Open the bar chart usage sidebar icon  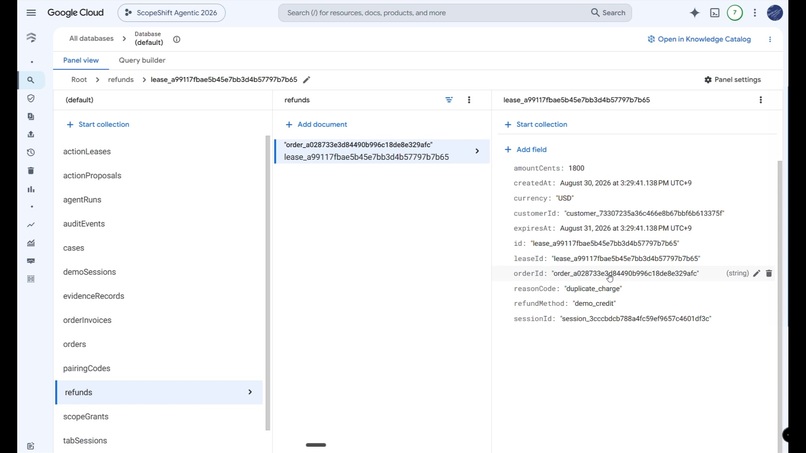click(31, 189)
